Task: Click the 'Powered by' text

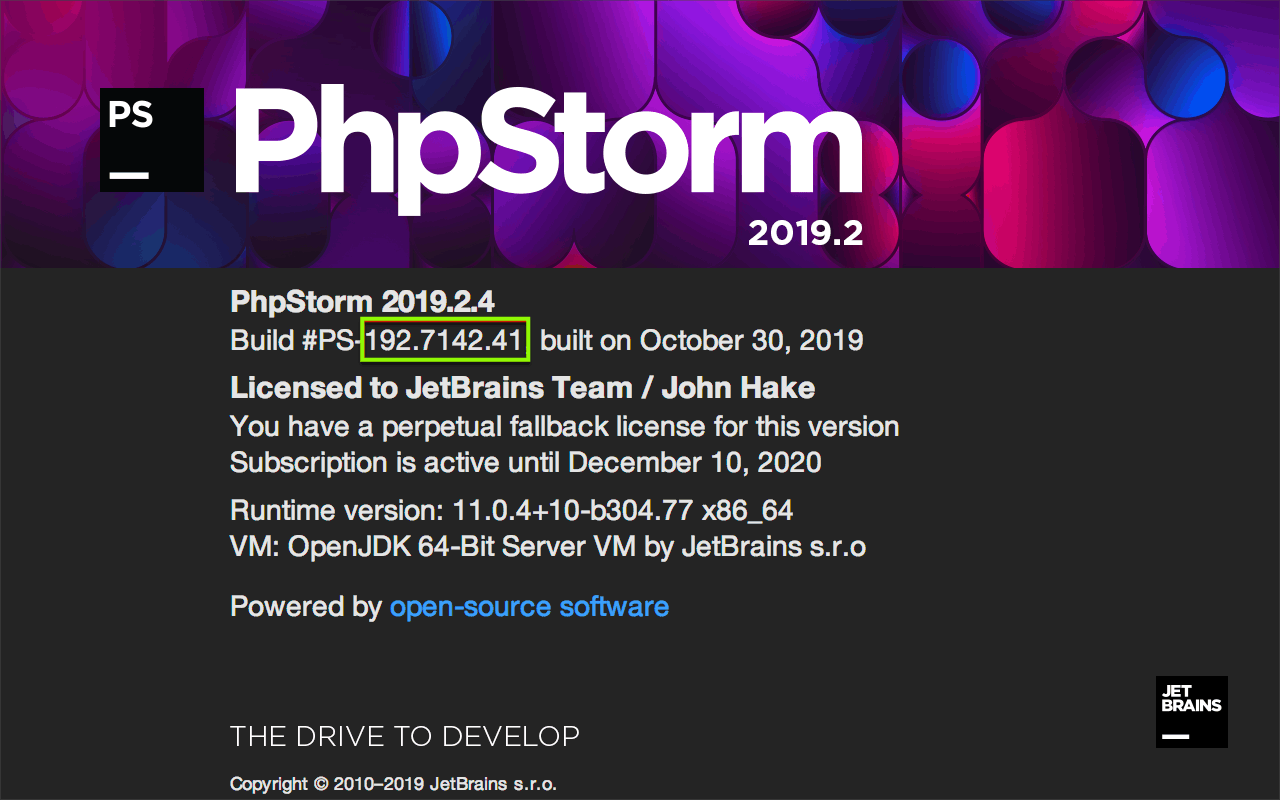Action: tap(306, 606)
